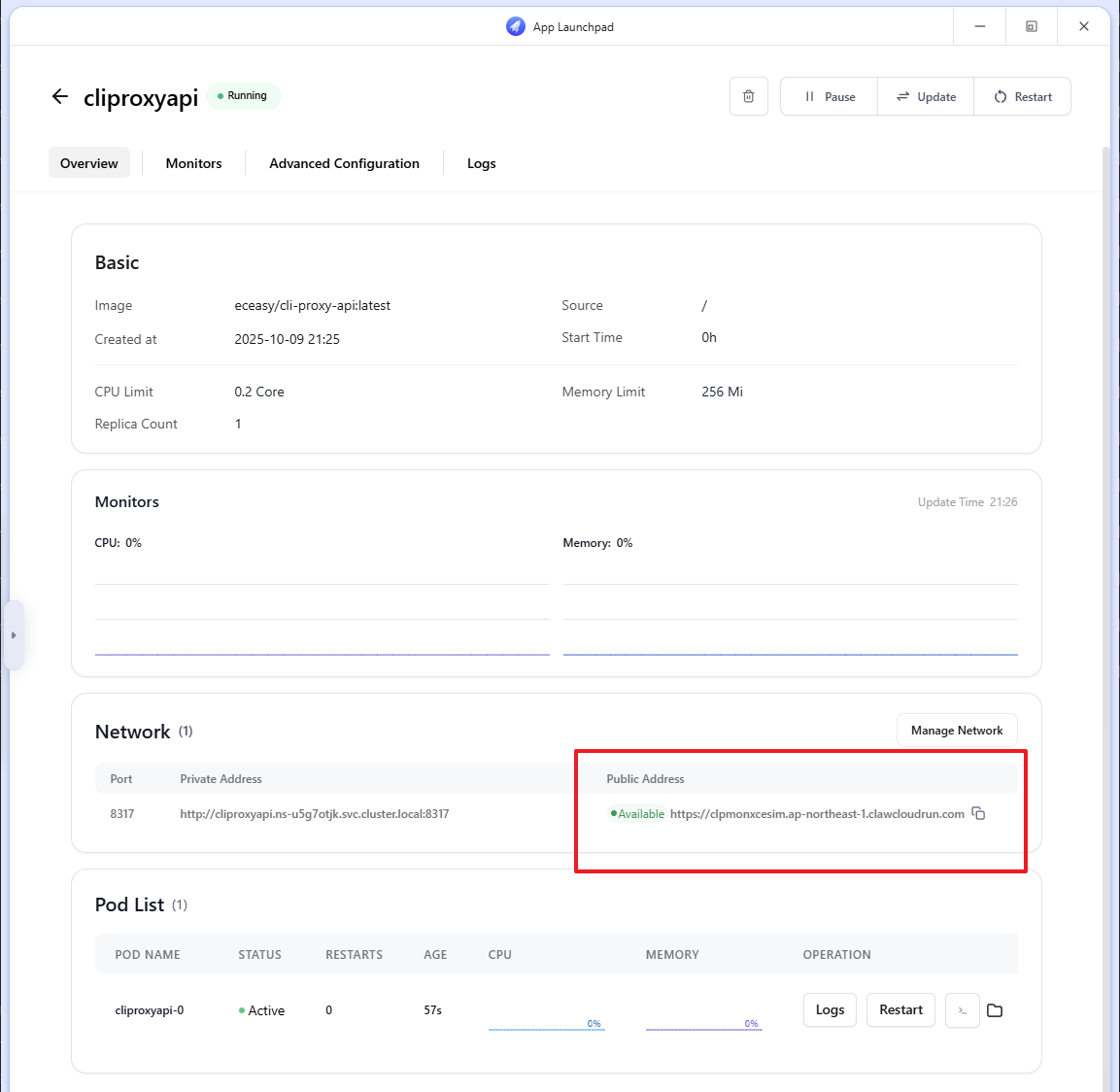This screenshot has width=1120, height=1092.
Task: Select the Overview tab
Action: coord(89,163)
